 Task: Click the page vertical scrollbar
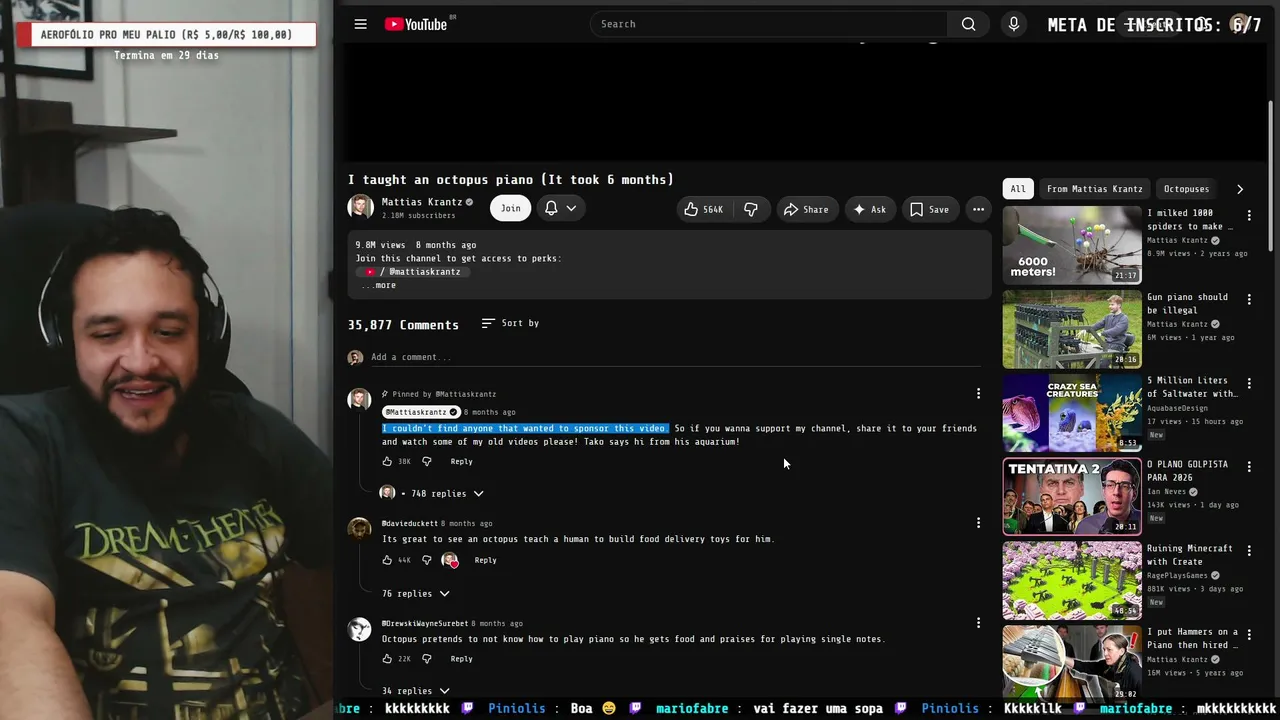coord(1272,175)
